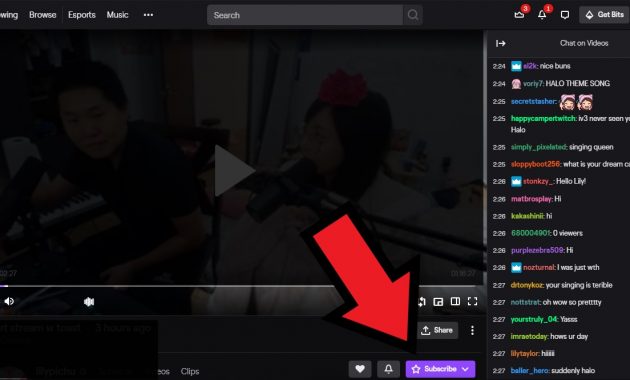Go to the Browse page

[43, 15]
